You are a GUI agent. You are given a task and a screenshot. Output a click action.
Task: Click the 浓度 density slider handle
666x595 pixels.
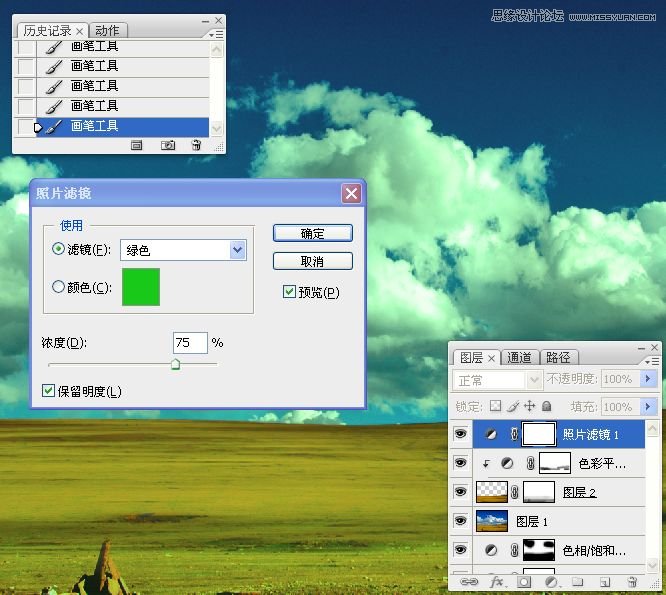tap(175, 364)
